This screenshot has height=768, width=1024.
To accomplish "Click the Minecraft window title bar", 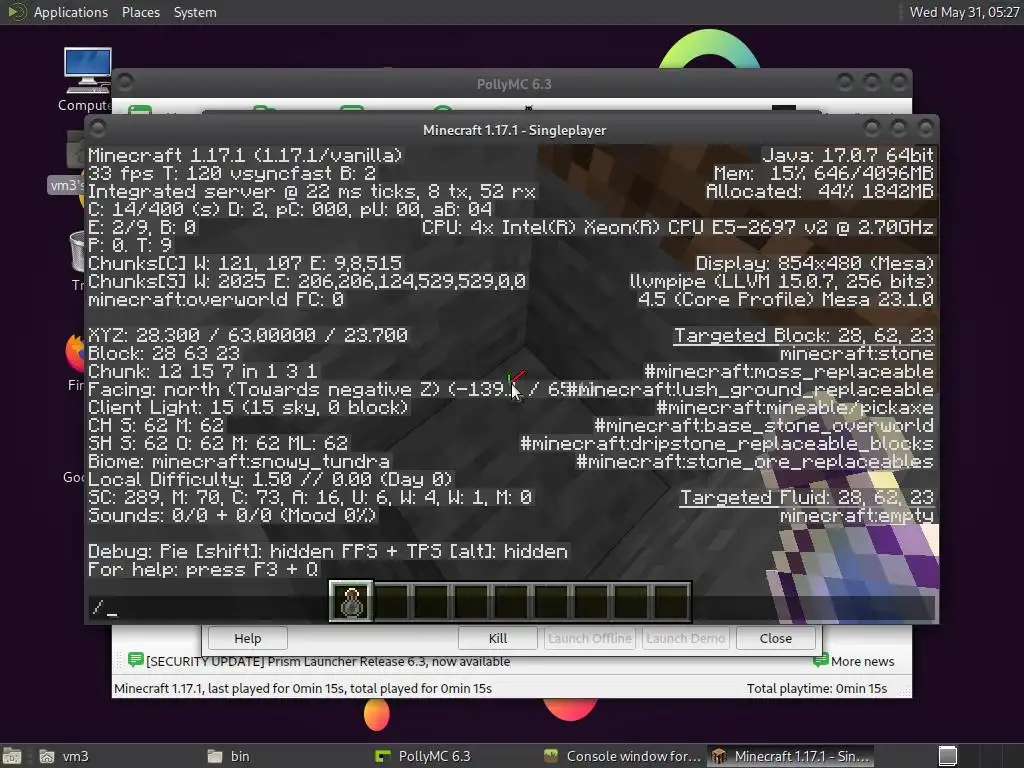I will click(514, 129).
